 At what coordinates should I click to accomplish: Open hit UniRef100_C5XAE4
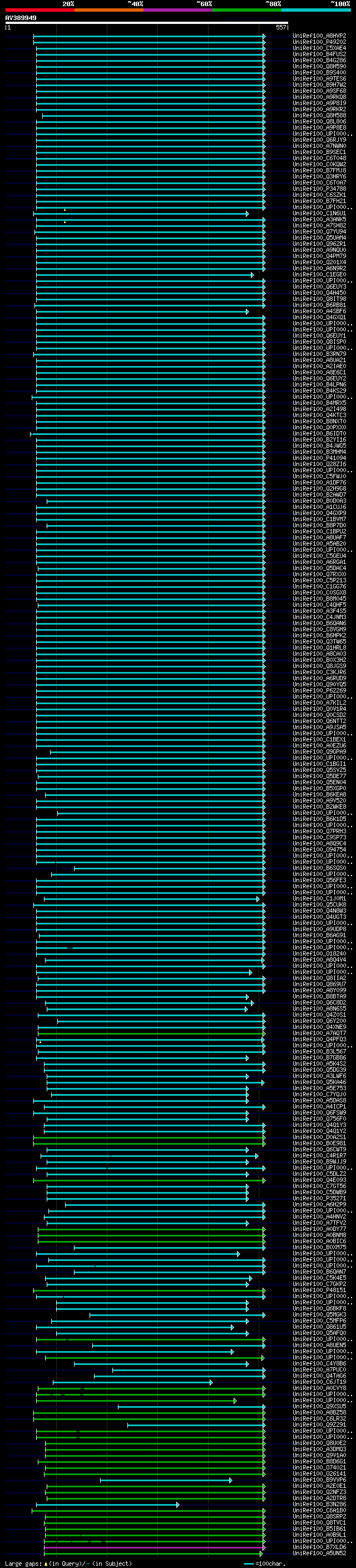(319, 48)
